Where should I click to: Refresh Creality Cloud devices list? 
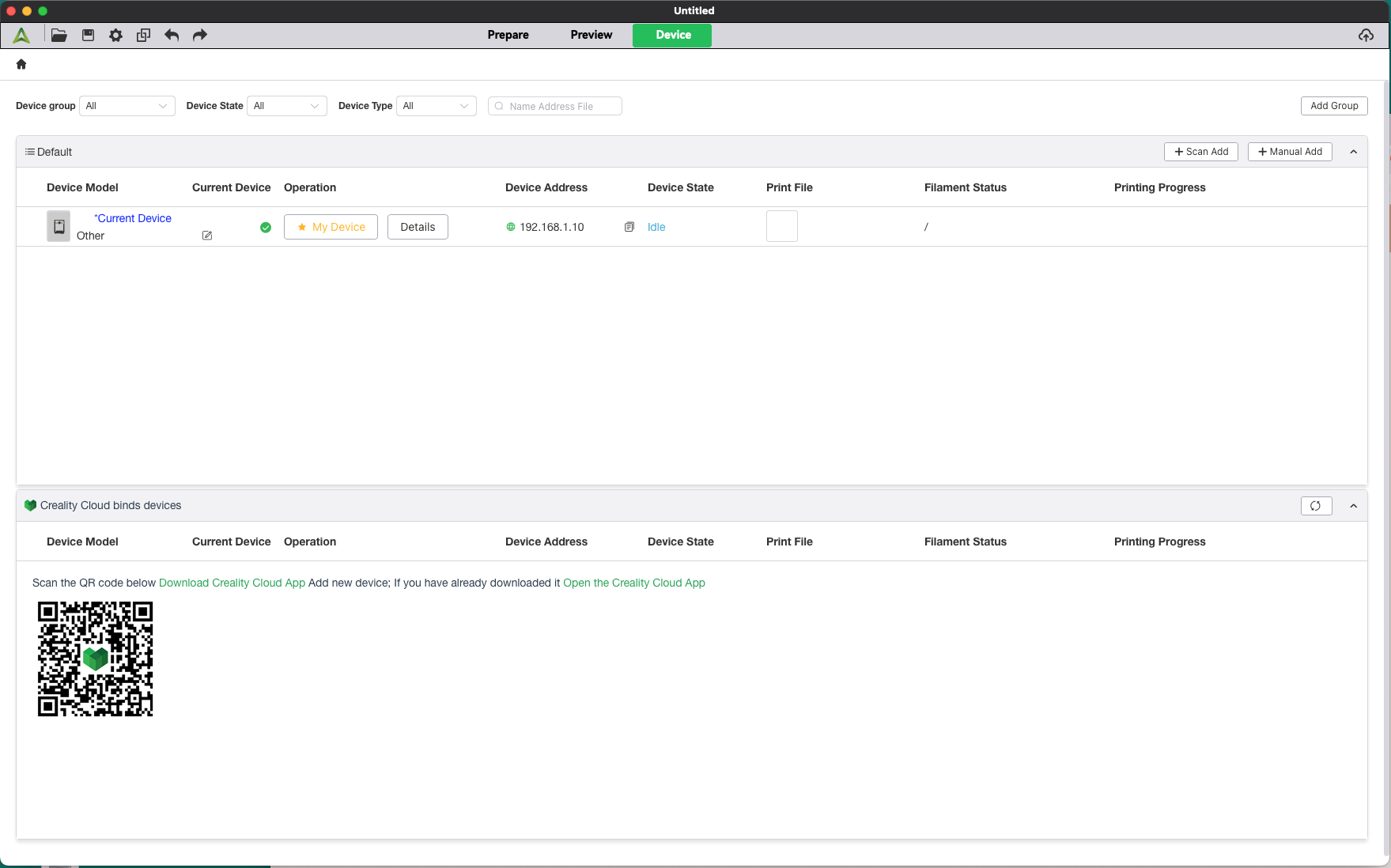[x=1316, y=506]
